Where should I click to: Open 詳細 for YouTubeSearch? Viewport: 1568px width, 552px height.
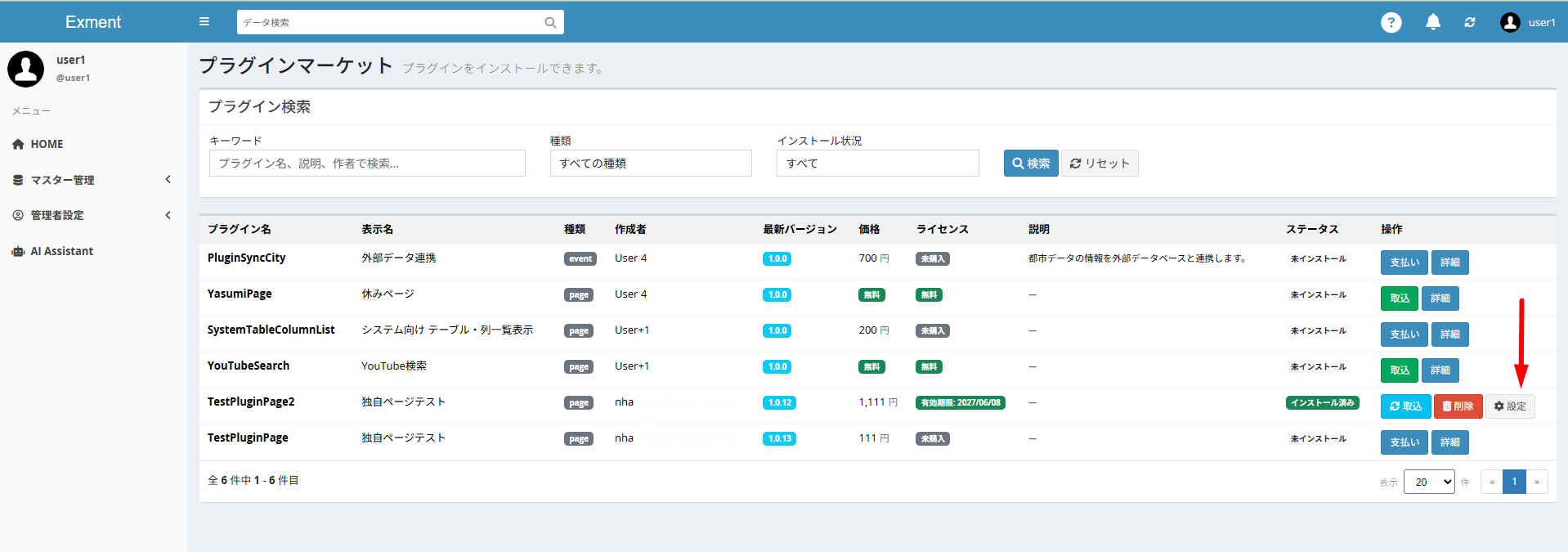[x=1440, y=370]
